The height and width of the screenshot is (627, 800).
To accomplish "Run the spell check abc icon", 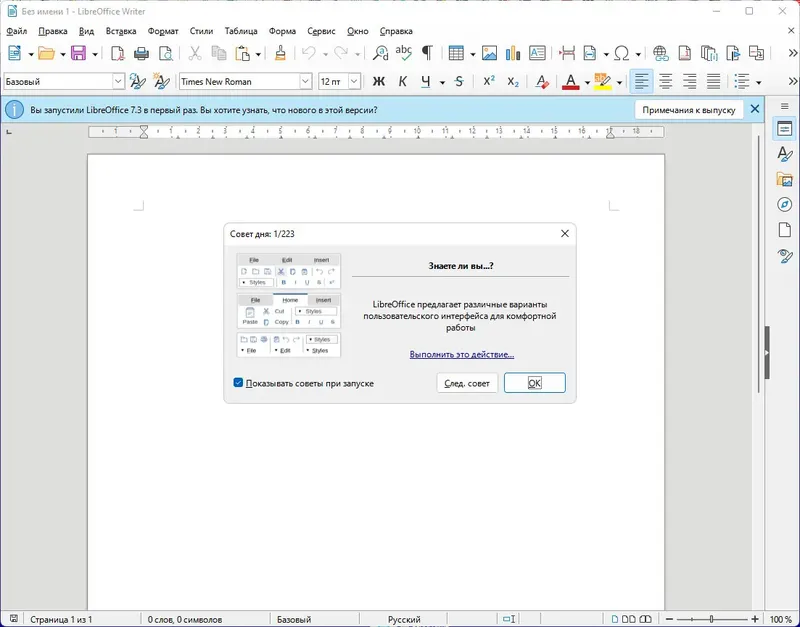I will [404, 53].
